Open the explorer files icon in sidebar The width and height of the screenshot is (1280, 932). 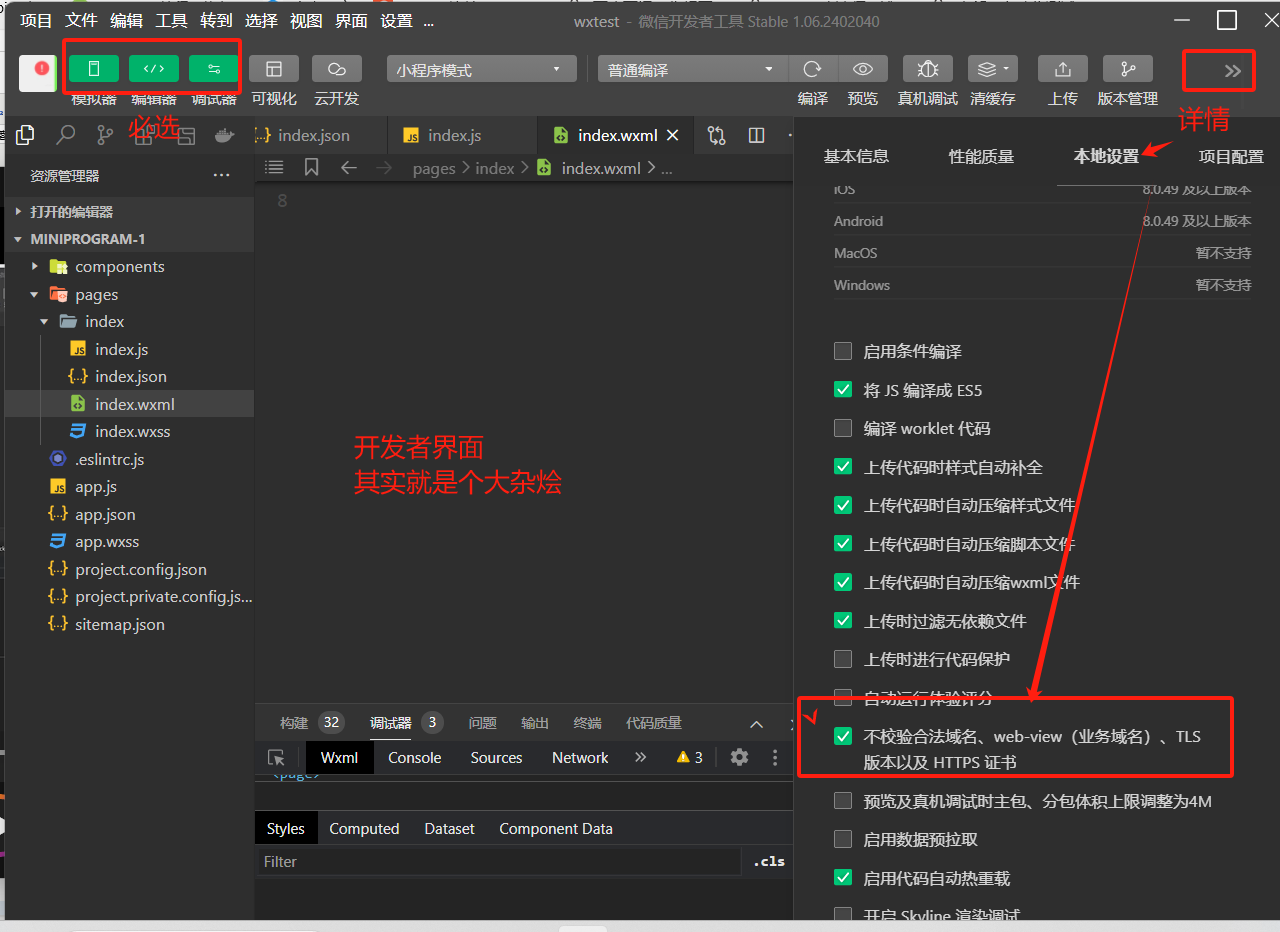[26, 135]
